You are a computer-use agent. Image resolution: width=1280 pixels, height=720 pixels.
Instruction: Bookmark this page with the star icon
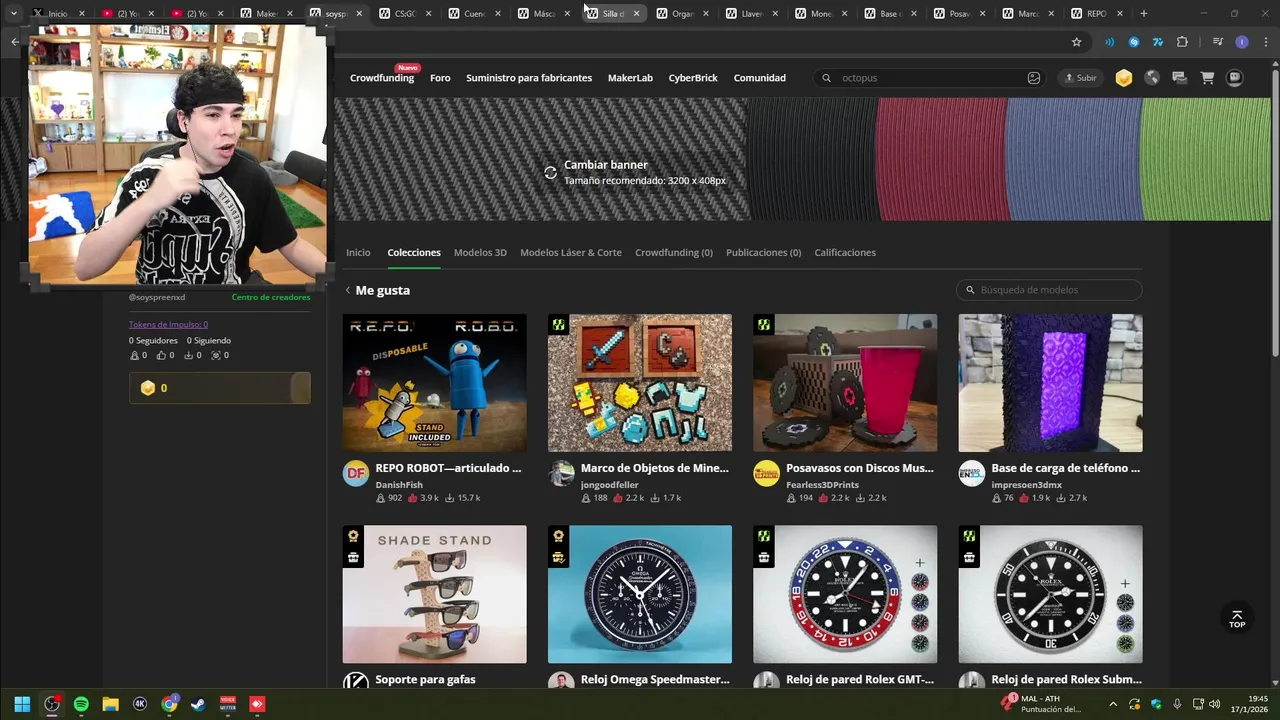(1076, 42)
